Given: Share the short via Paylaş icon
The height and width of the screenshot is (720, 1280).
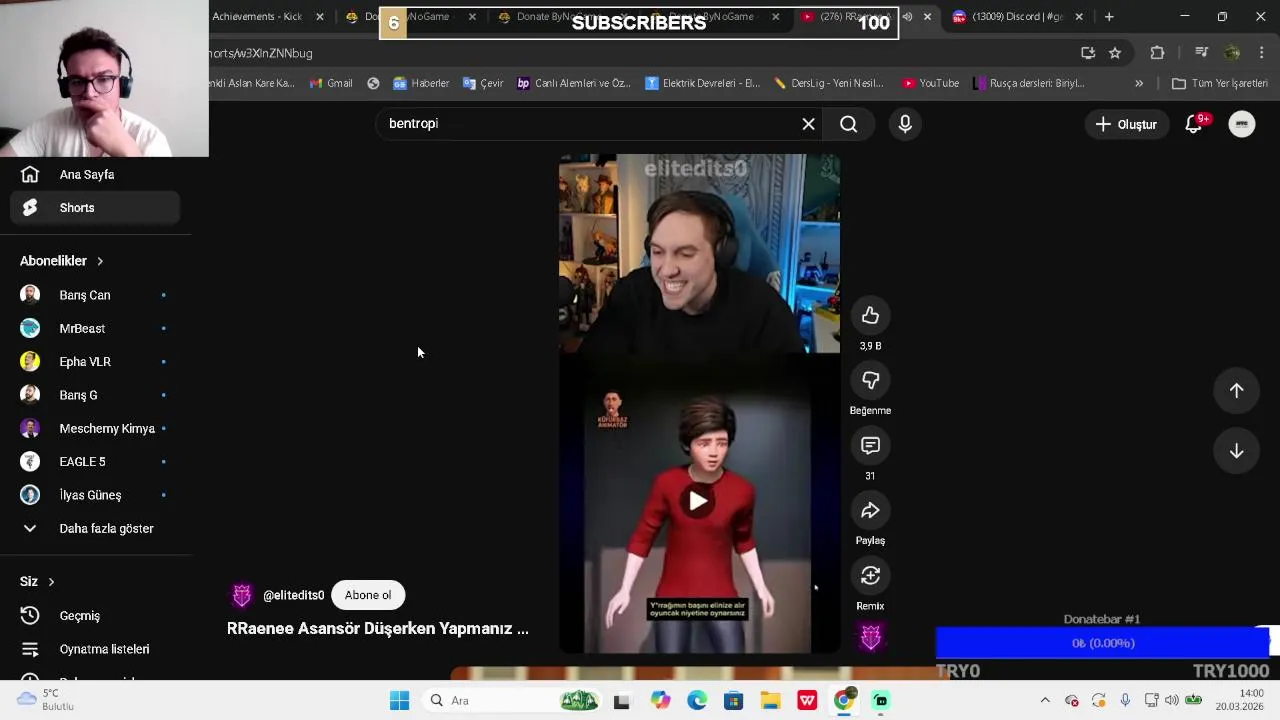Looking at the screenshot, I should (870, 511).
